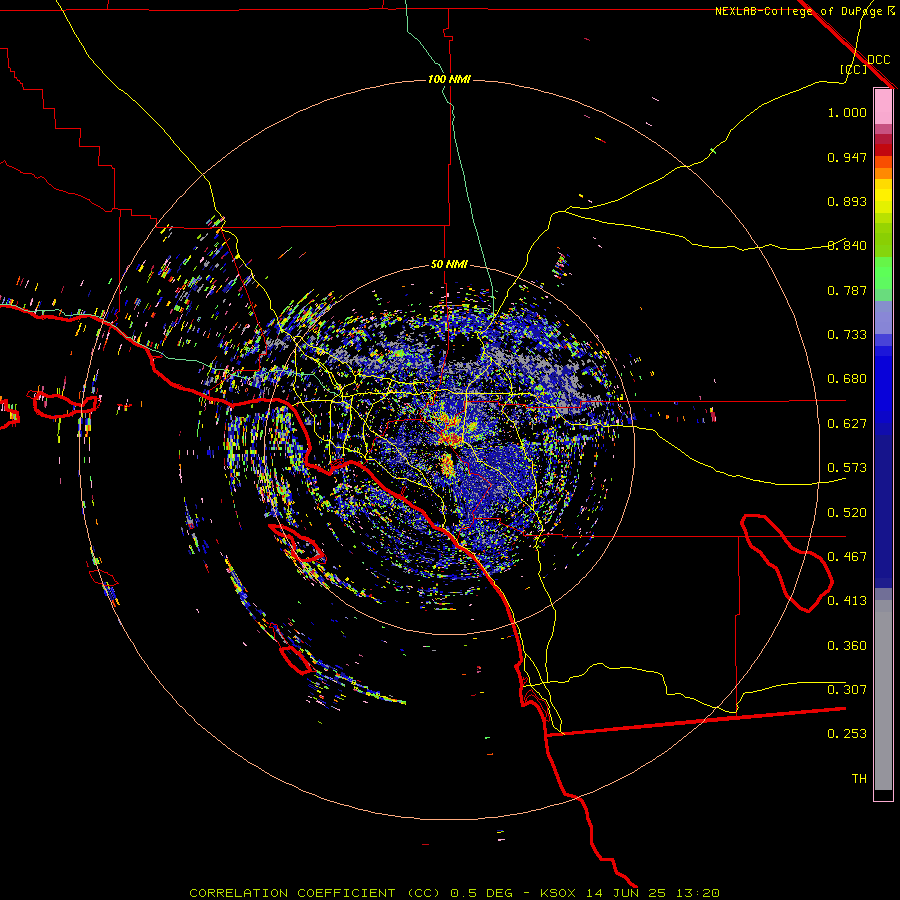Viewport: 900px width, 900px height.
Task: Click the 0.787 scale value
Action: pos(847,290)
